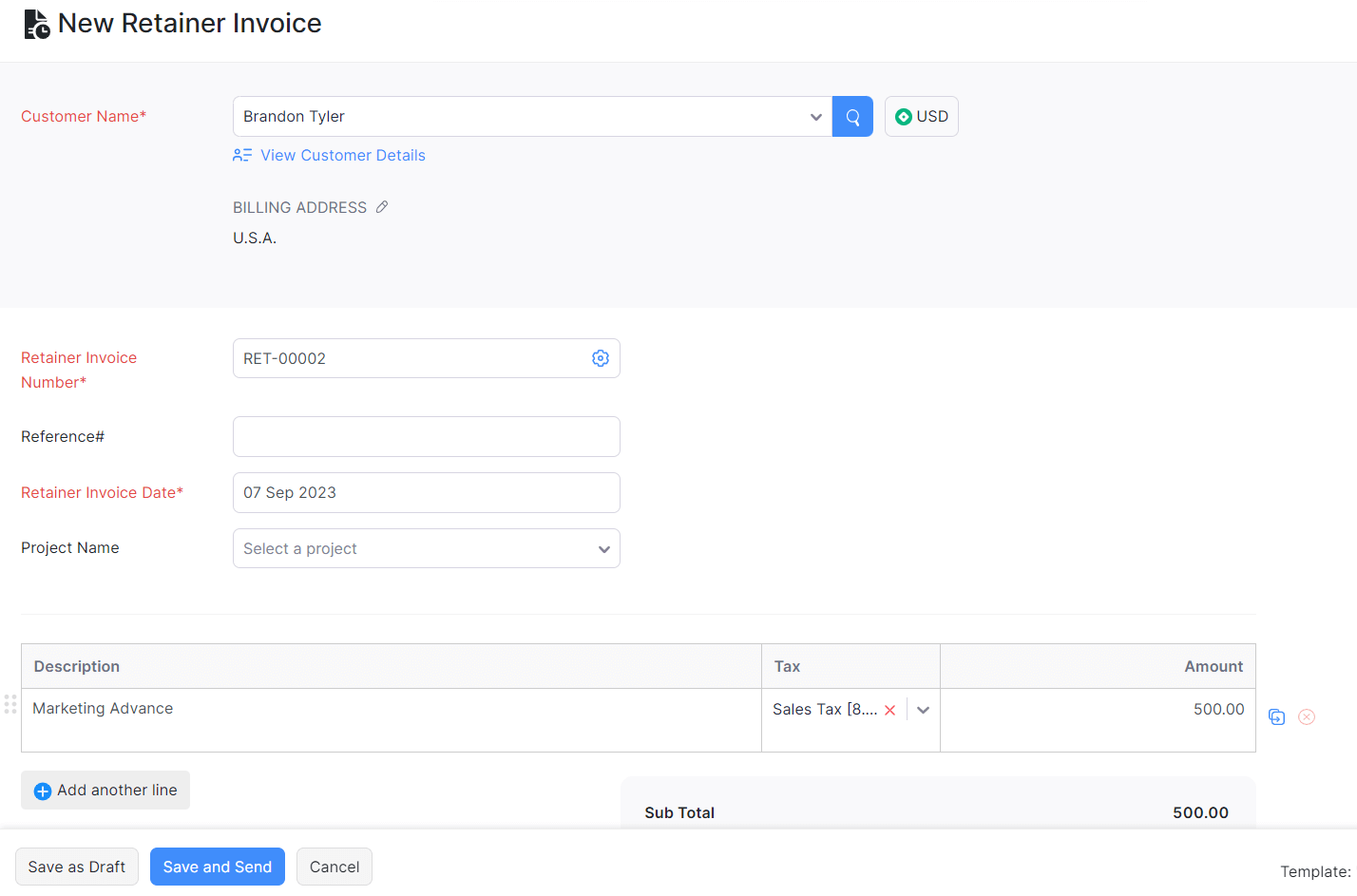This screenshot has width=1357, height=896.
Task: Open the Customer Name dropdown
Action: pos(815,116)
